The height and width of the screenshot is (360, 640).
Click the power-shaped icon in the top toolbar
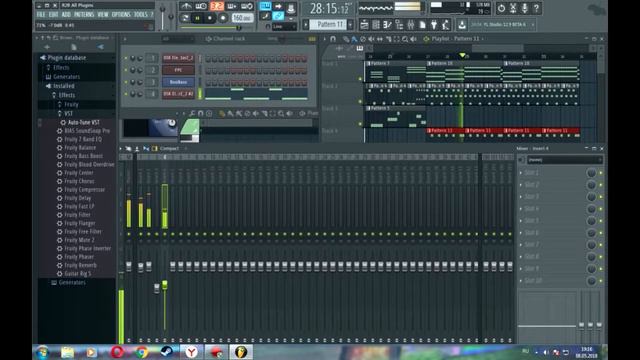[501, 8]
